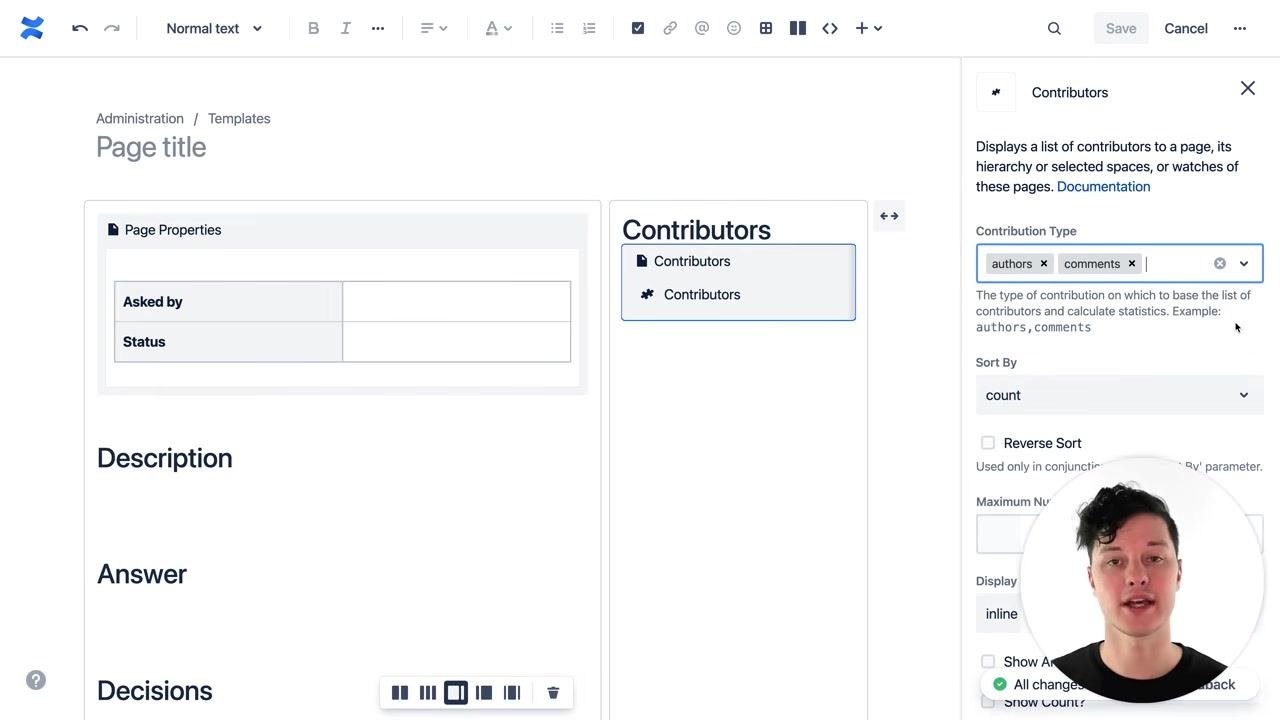
Task: Select three-column layout
Action: [428, 692]
